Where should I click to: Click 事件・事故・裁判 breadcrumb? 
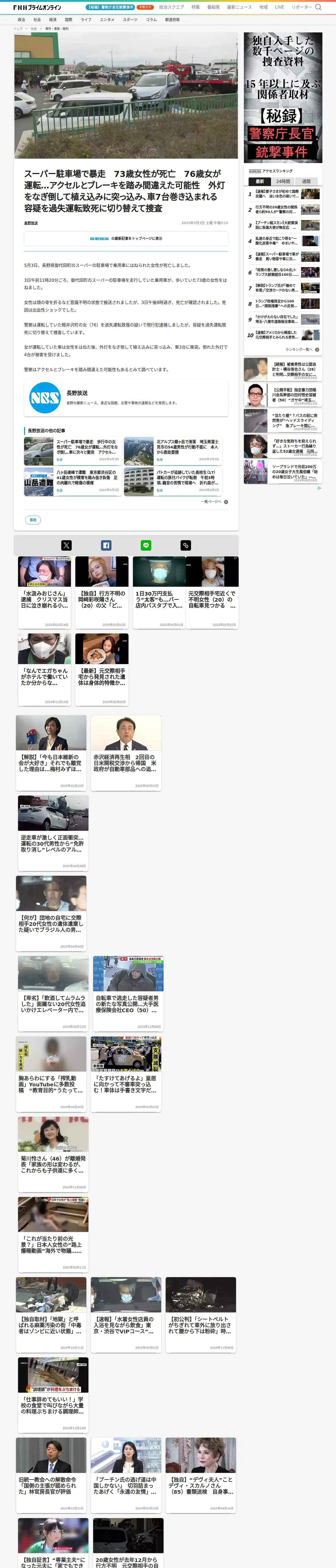point(57,28)
